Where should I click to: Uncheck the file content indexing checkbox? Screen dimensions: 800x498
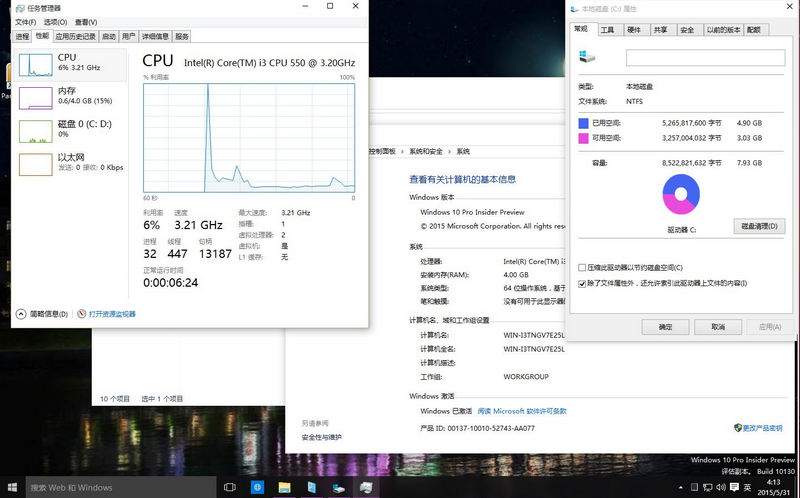pyautogui.click(x=582, y=284)
